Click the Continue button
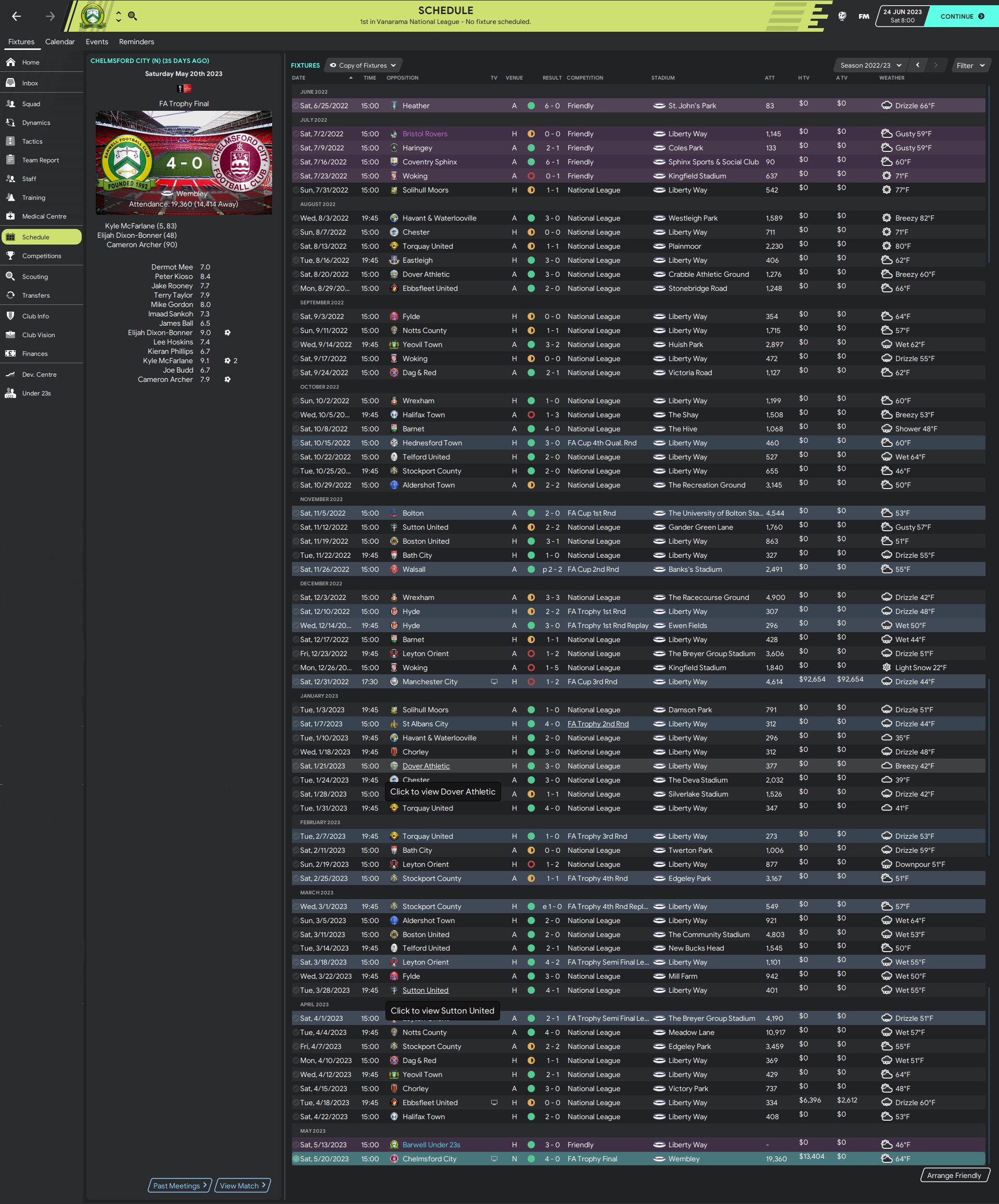999x1204 pixels. point(962,16)
